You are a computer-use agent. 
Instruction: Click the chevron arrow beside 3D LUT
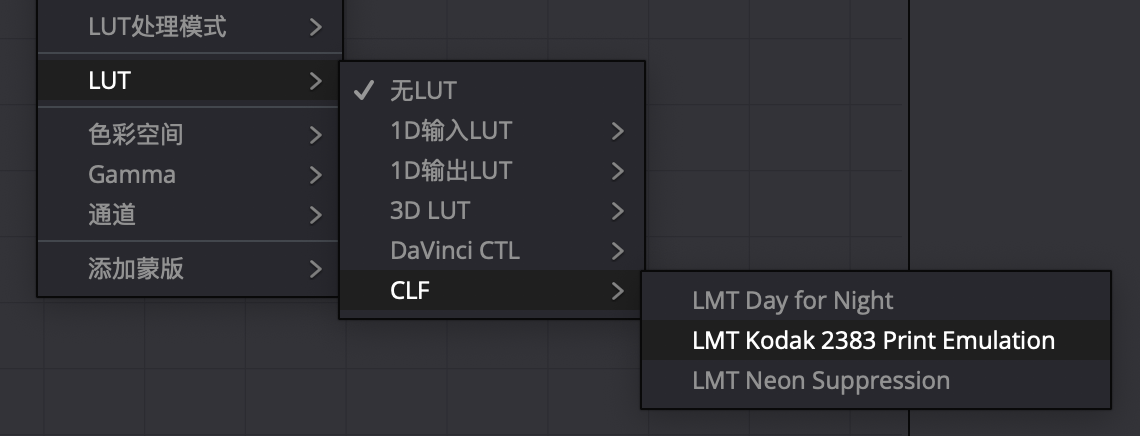617,211
